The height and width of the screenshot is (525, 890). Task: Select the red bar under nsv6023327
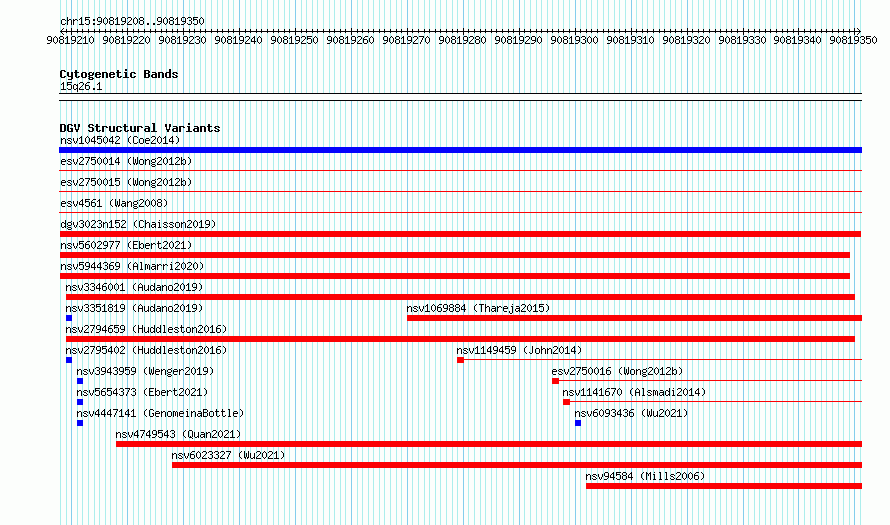(x=517, y=465)
